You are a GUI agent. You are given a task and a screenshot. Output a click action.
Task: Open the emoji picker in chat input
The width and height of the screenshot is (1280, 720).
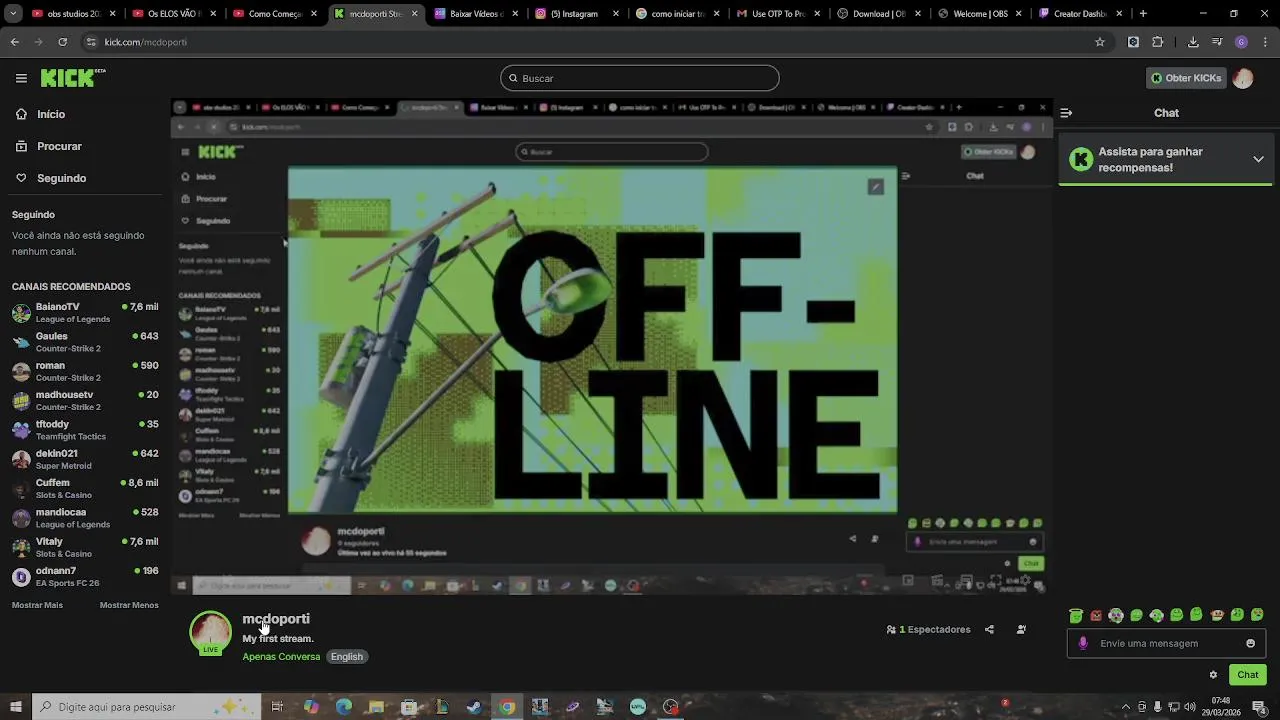(x=1250, y=643)
